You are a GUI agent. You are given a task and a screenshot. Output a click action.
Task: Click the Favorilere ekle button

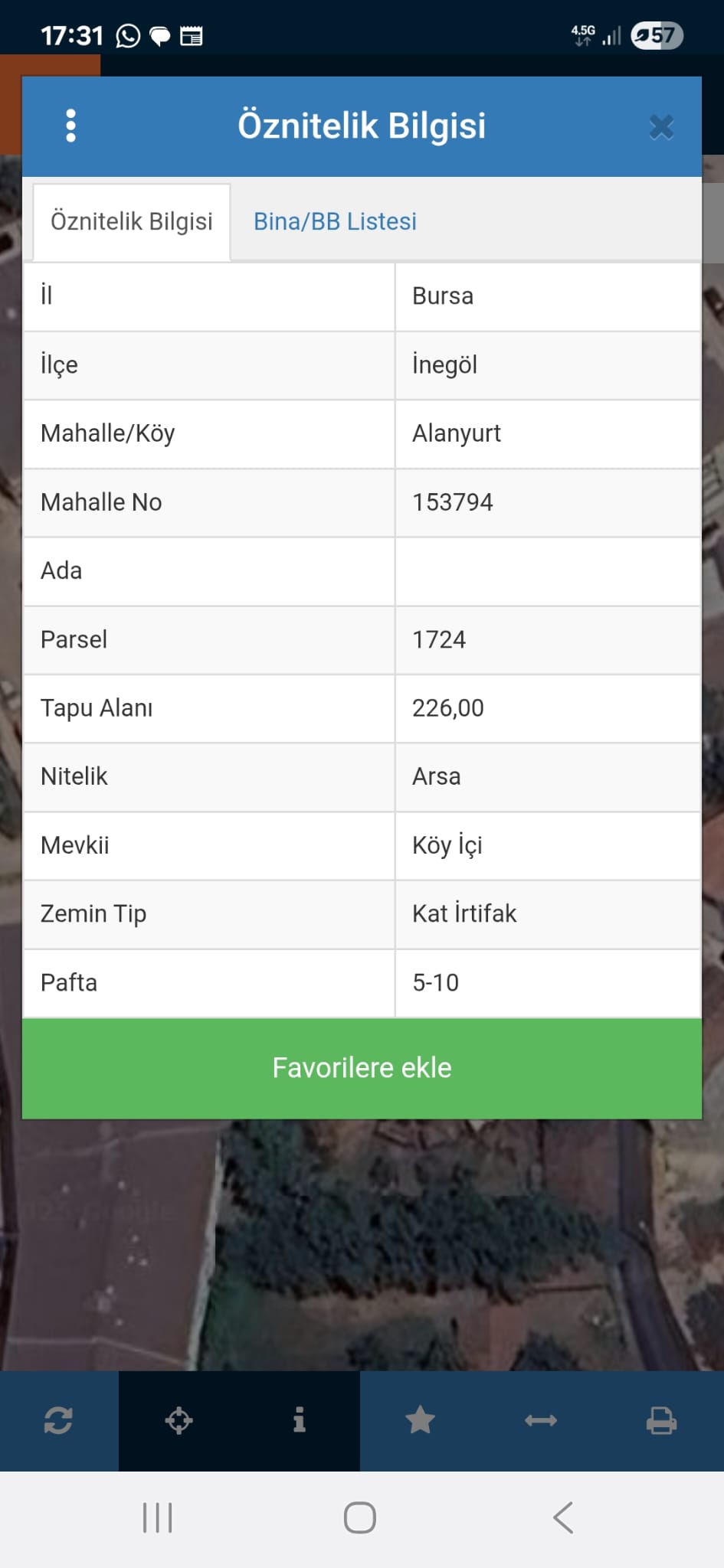362,1068
